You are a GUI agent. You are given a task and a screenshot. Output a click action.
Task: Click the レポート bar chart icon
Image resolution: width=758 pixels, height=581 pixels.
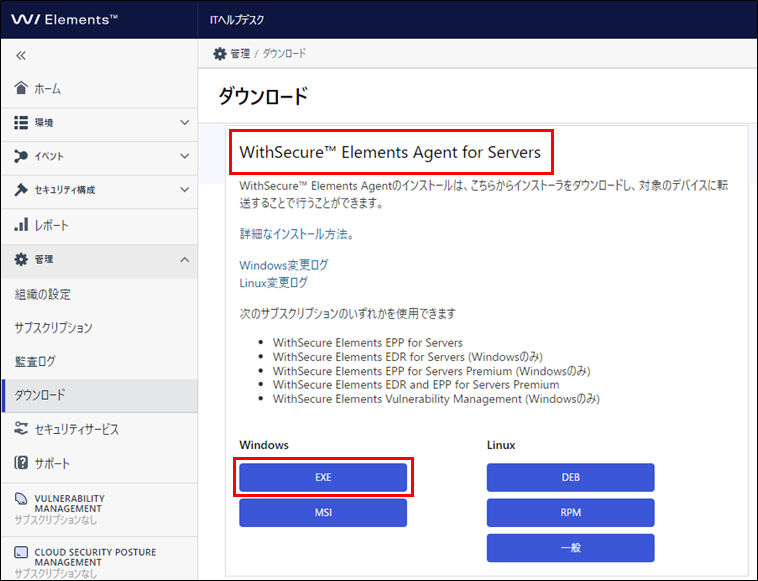[x=21, y=225]
